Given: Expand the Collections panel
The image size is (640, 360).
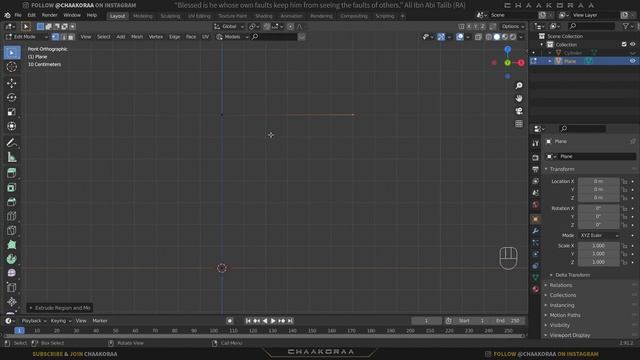Looking at the screenshot, I should (562, 295).
